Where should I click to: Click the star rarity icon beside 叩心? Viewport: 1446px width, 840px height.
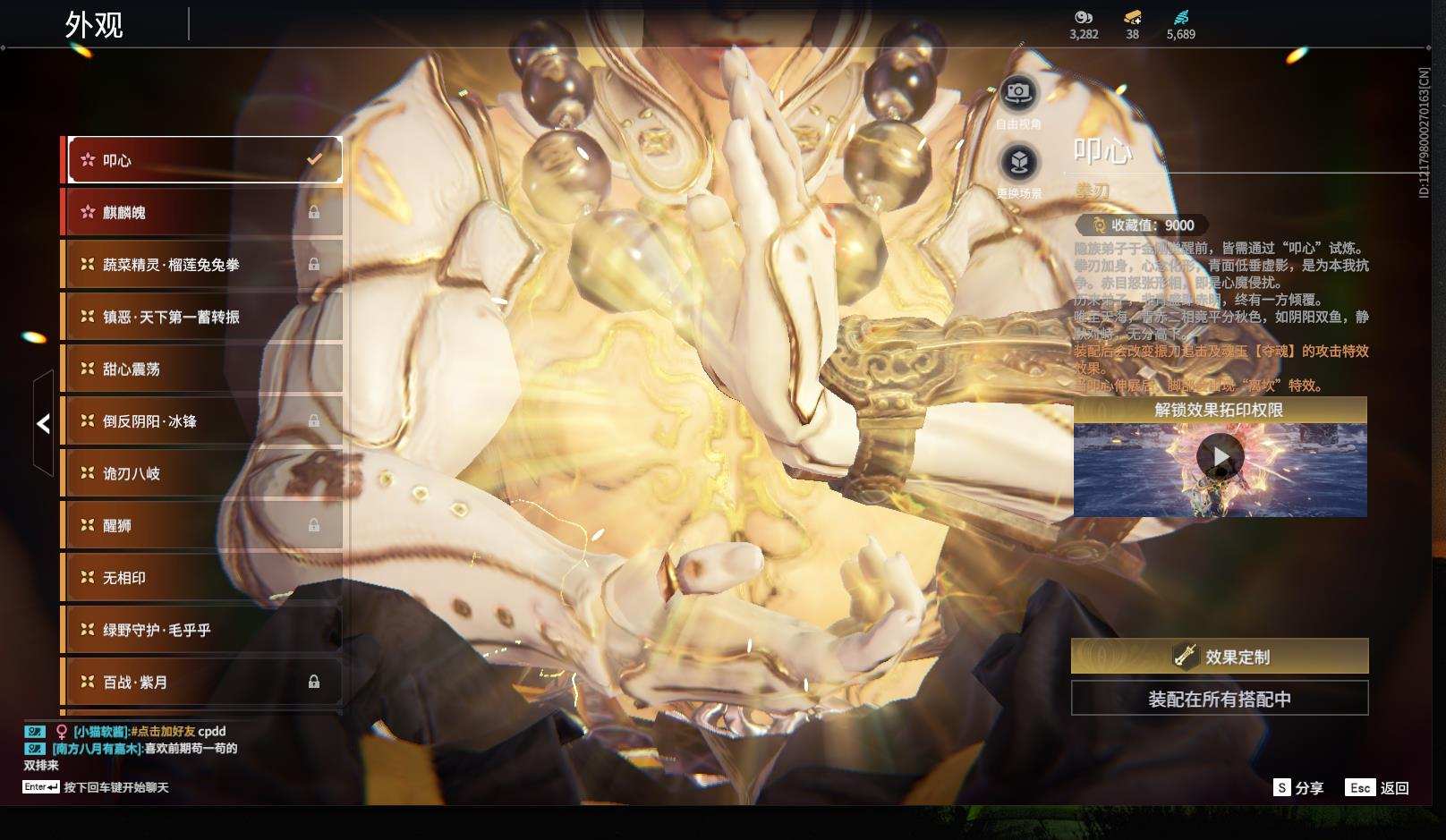point(88,160)
